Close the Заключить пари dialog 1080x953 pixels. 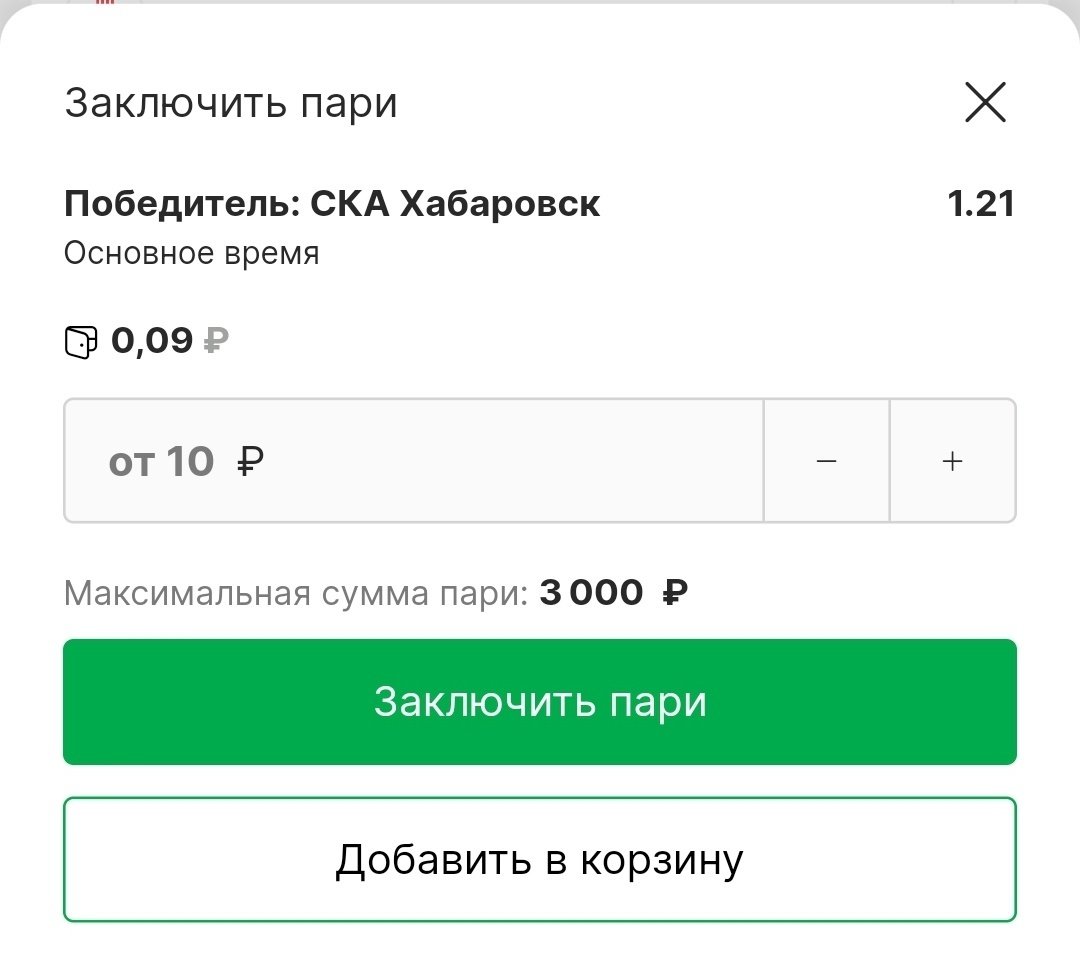[985, 103]
